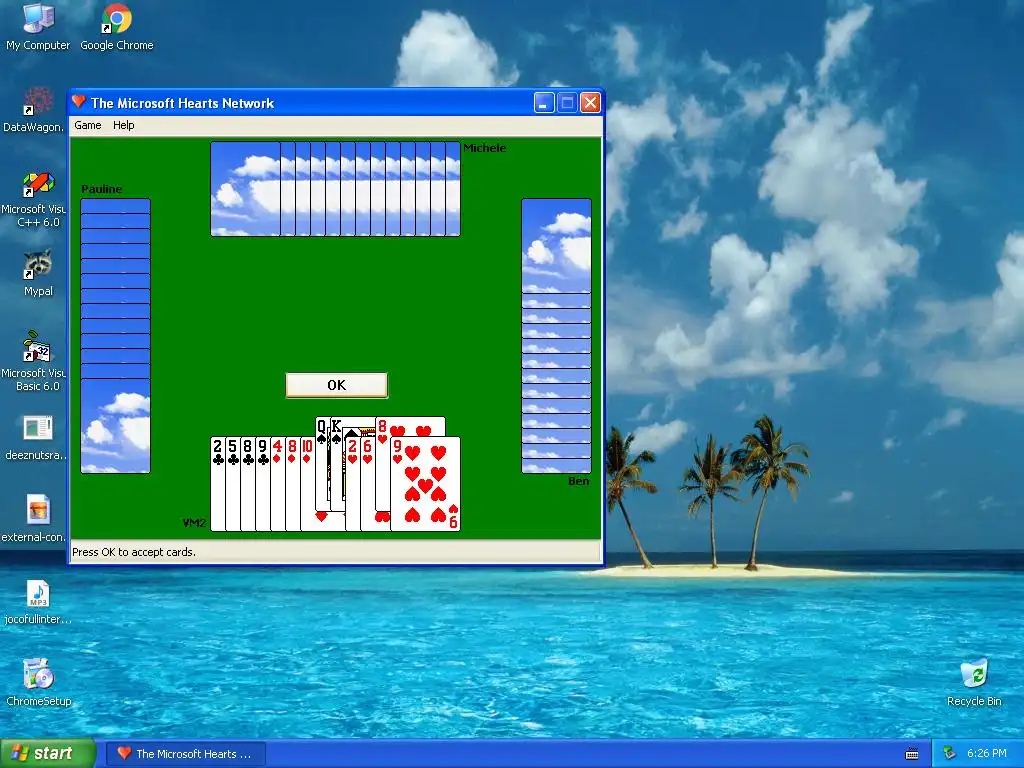Click OK to accept the passed cards
Image resolution: width=1024 pixels, height=768 pixels.
[336, 385]
